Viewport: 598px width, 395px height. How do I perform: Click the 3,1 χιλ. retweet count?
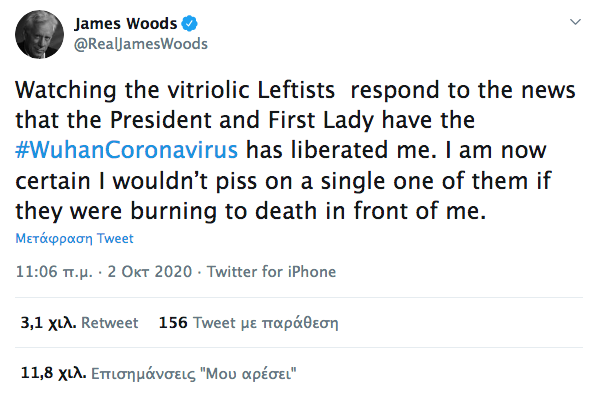48,323
